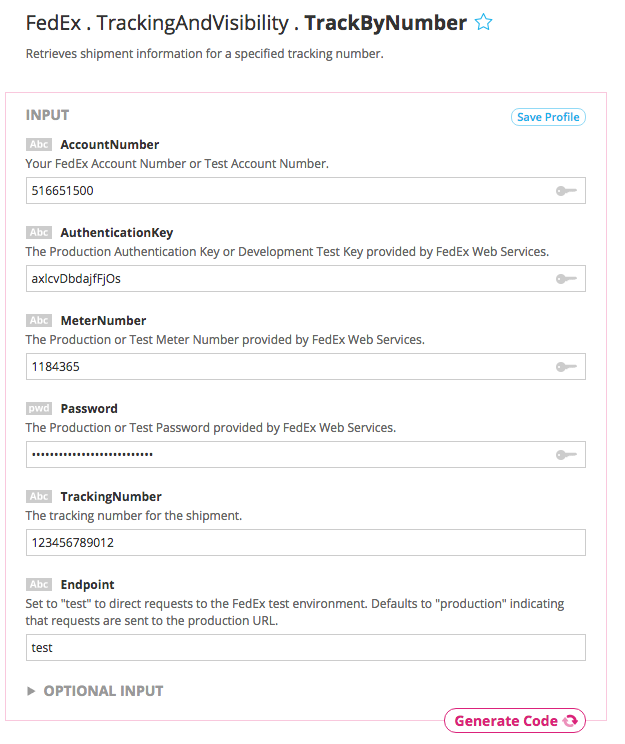Click Abc type badge beside Endpoint
The image size is (625, 744).
click(39, 585)
